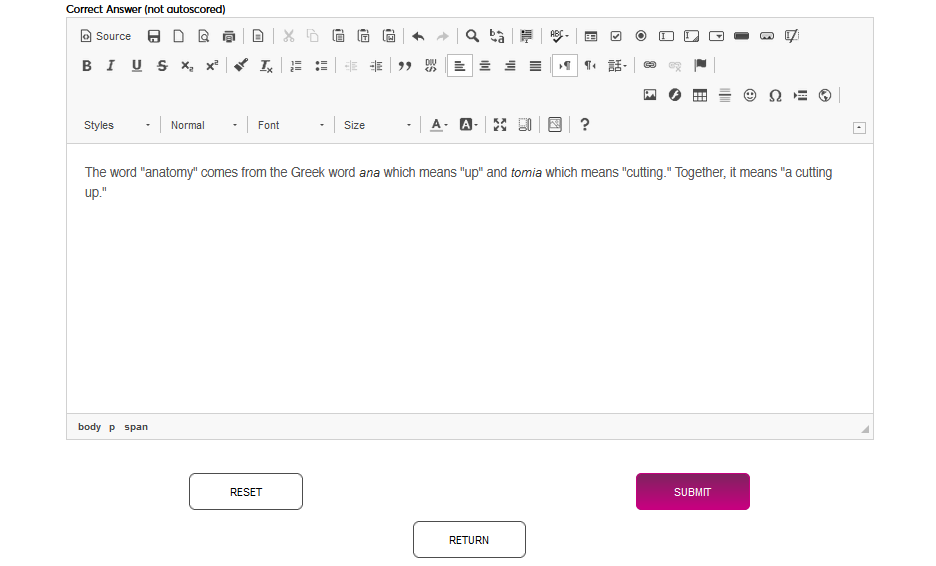Insert Horizontal Line
The width and height of the screenshot is (936, 566).
pos(725,95)
